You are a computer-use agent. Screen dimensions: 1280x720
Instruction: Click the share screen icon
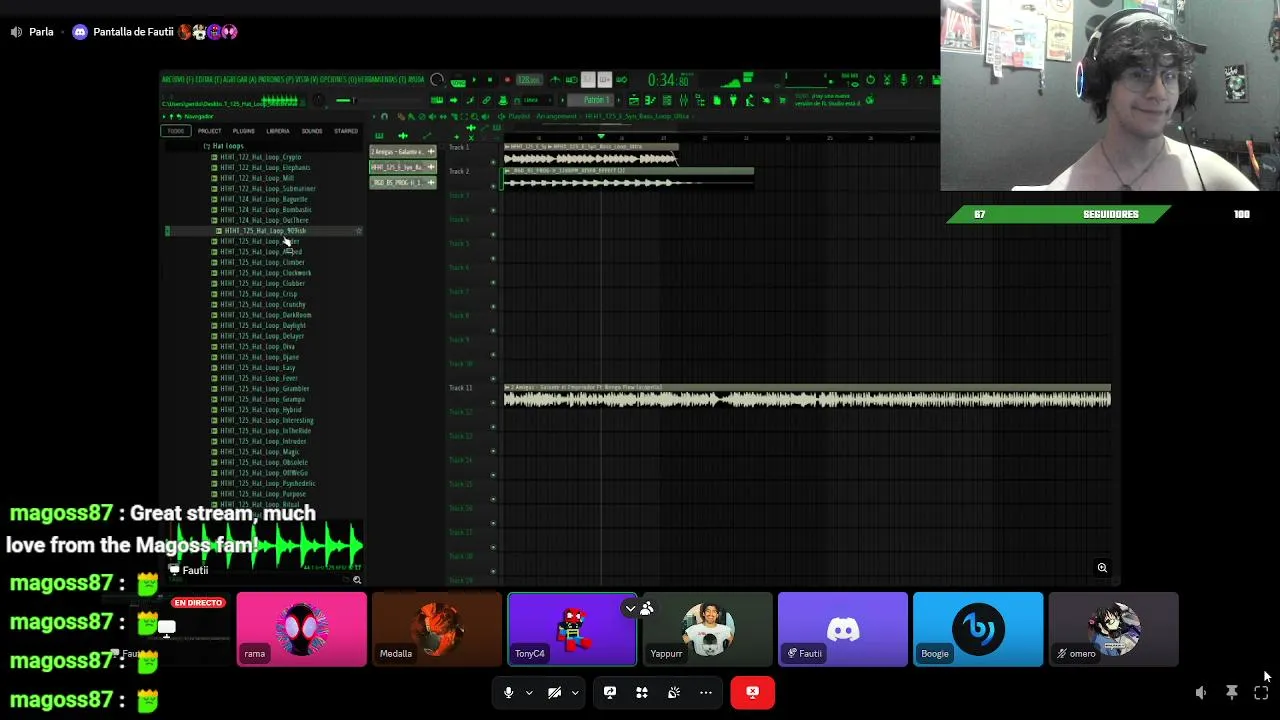pos(610,692)
